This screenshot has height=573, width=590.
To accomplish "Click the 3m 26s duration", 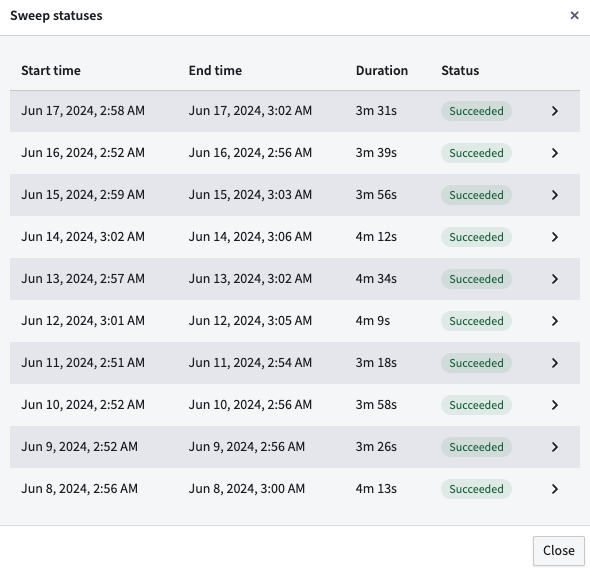I will (x=376, y=447).
